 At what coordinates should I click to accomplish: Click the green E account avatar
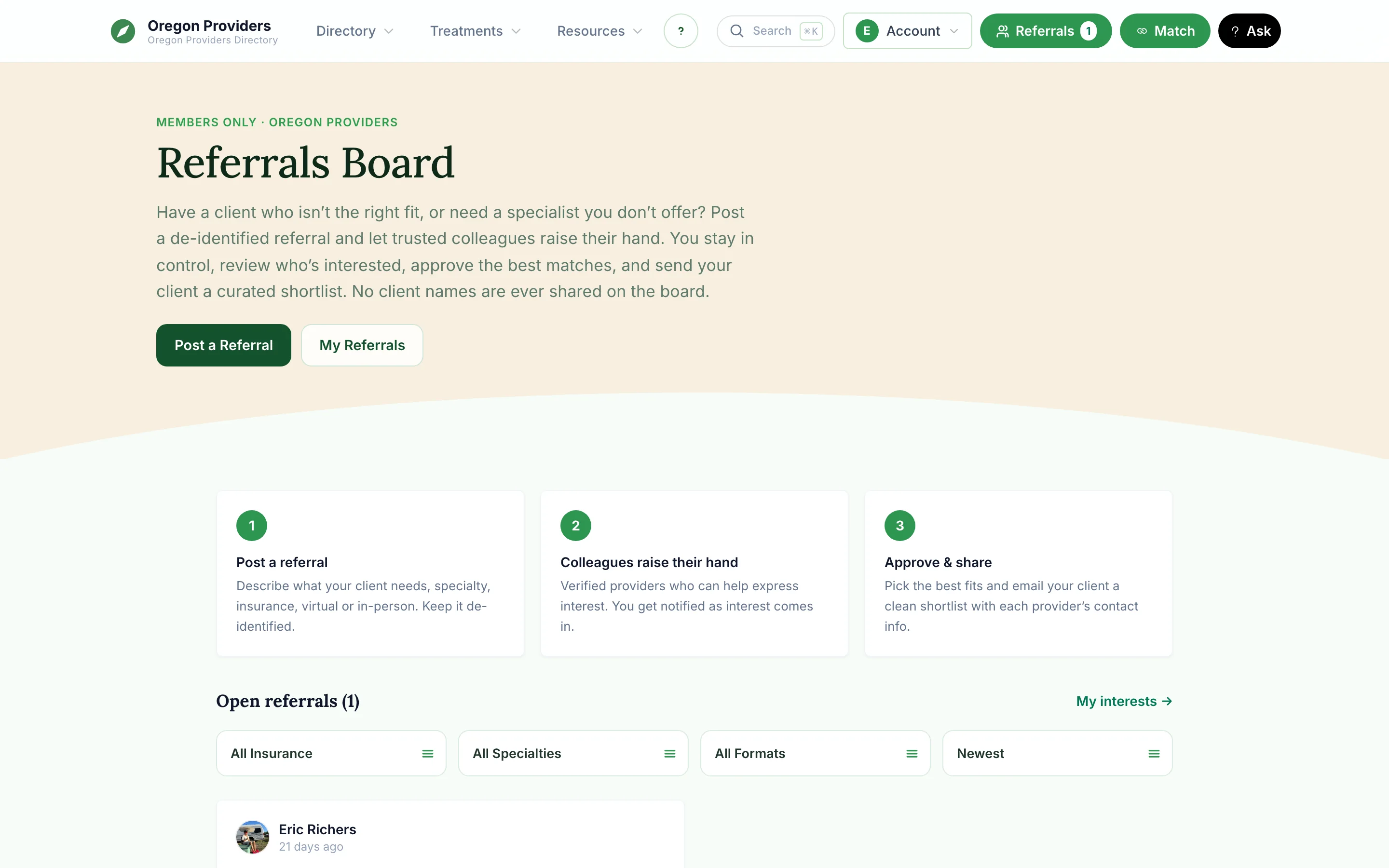click(x=867, y=31)
